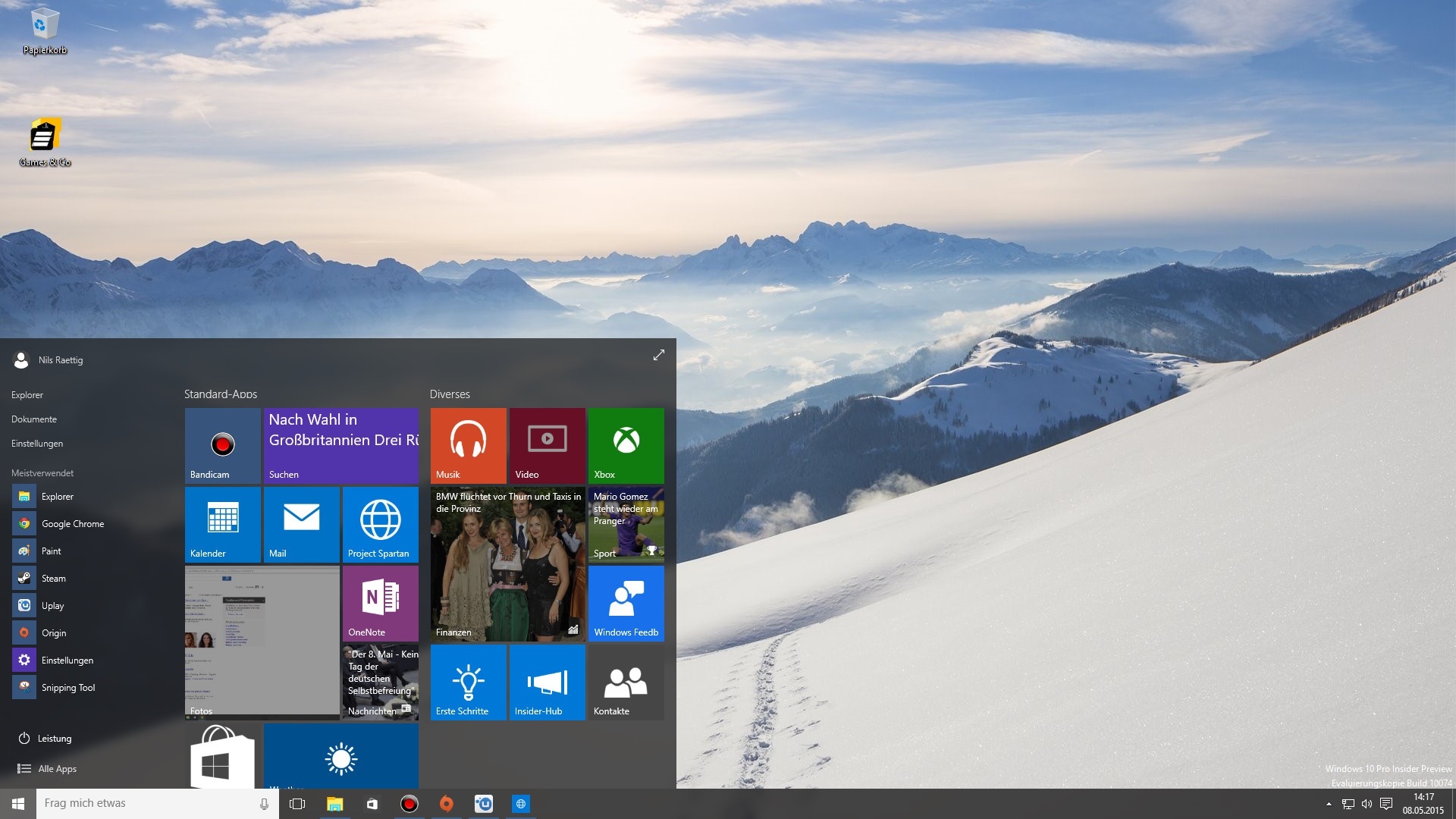Launch the Kalender tile
Image resolution: width=1456 pixels, height=819 pixels.
(223, 525)
